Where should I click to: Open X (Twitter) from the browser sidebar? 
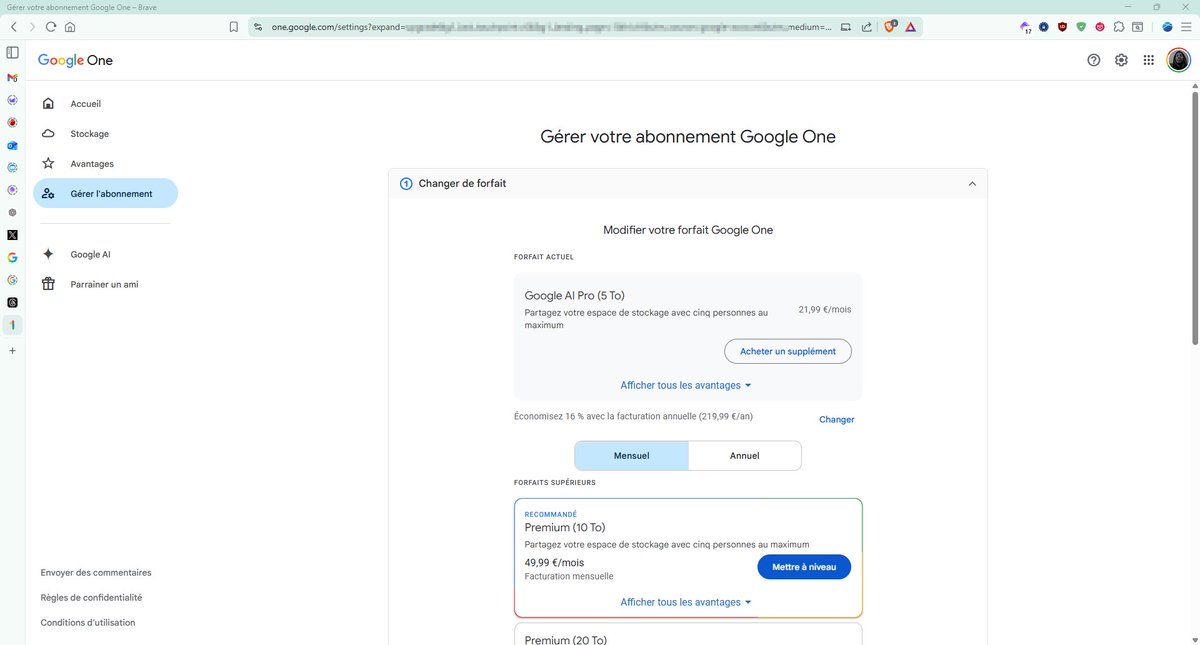click(12, 235)
